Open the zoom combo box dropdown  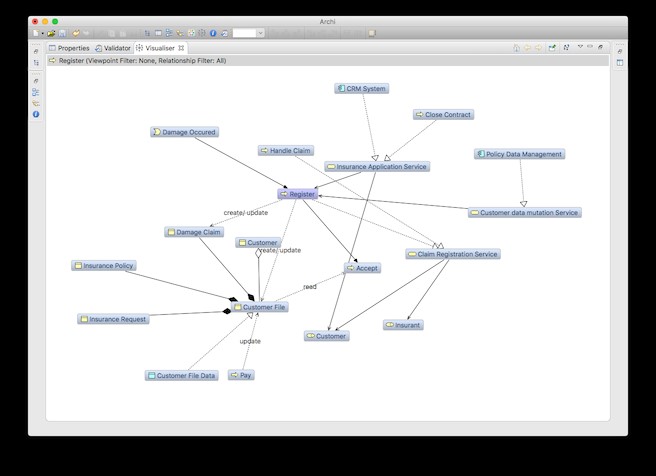260,33
